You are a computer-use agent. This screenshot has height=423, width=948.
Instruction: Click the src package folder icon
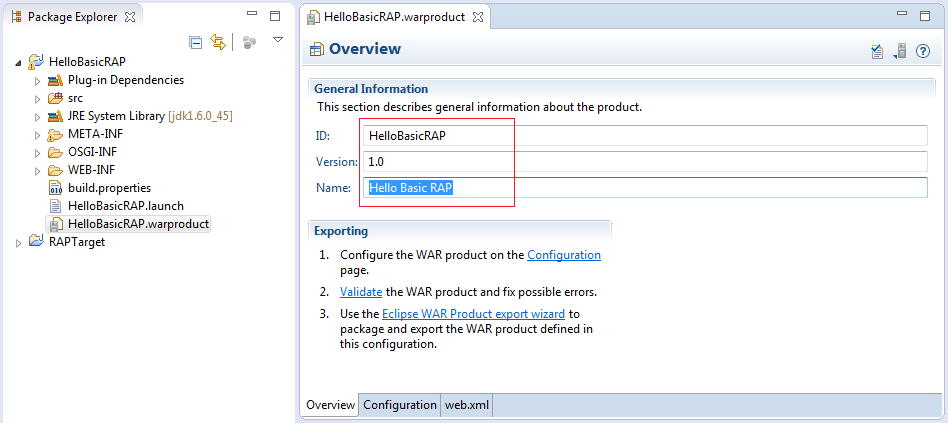pyautogui.click(x=56, y=98)
